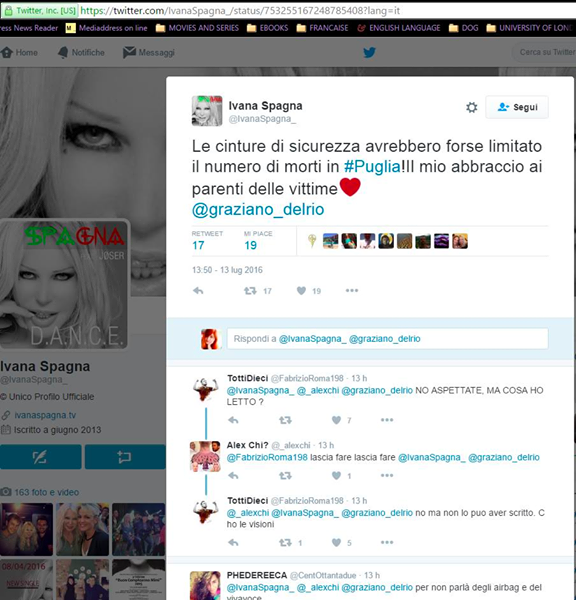
Task: Click the Segui follow button
Action: (517, 107)
